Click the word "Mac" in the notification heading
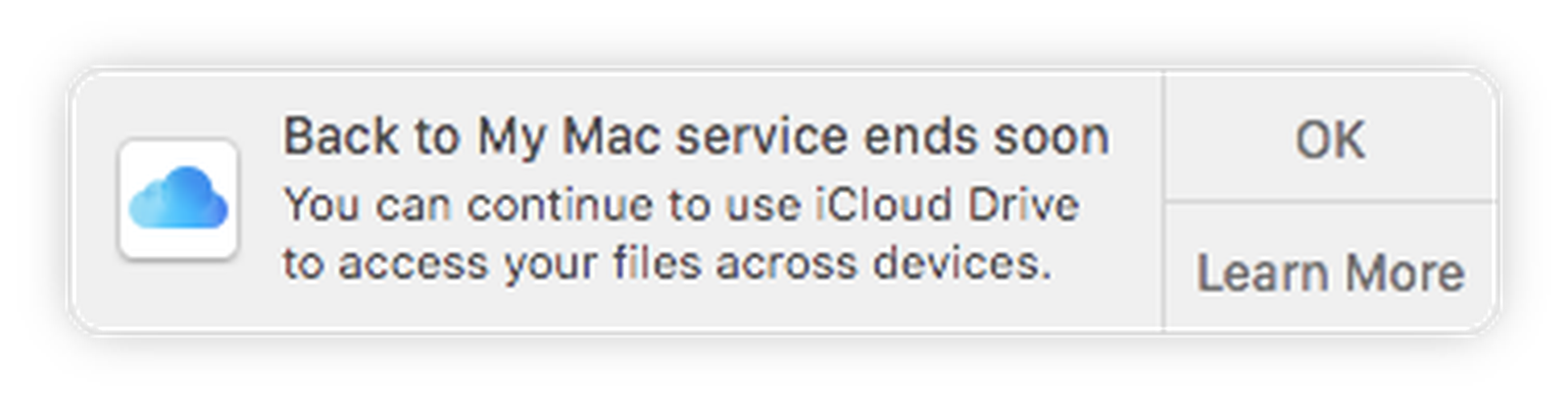Viewport: 1568px width, 403px height. click(610, 136)
